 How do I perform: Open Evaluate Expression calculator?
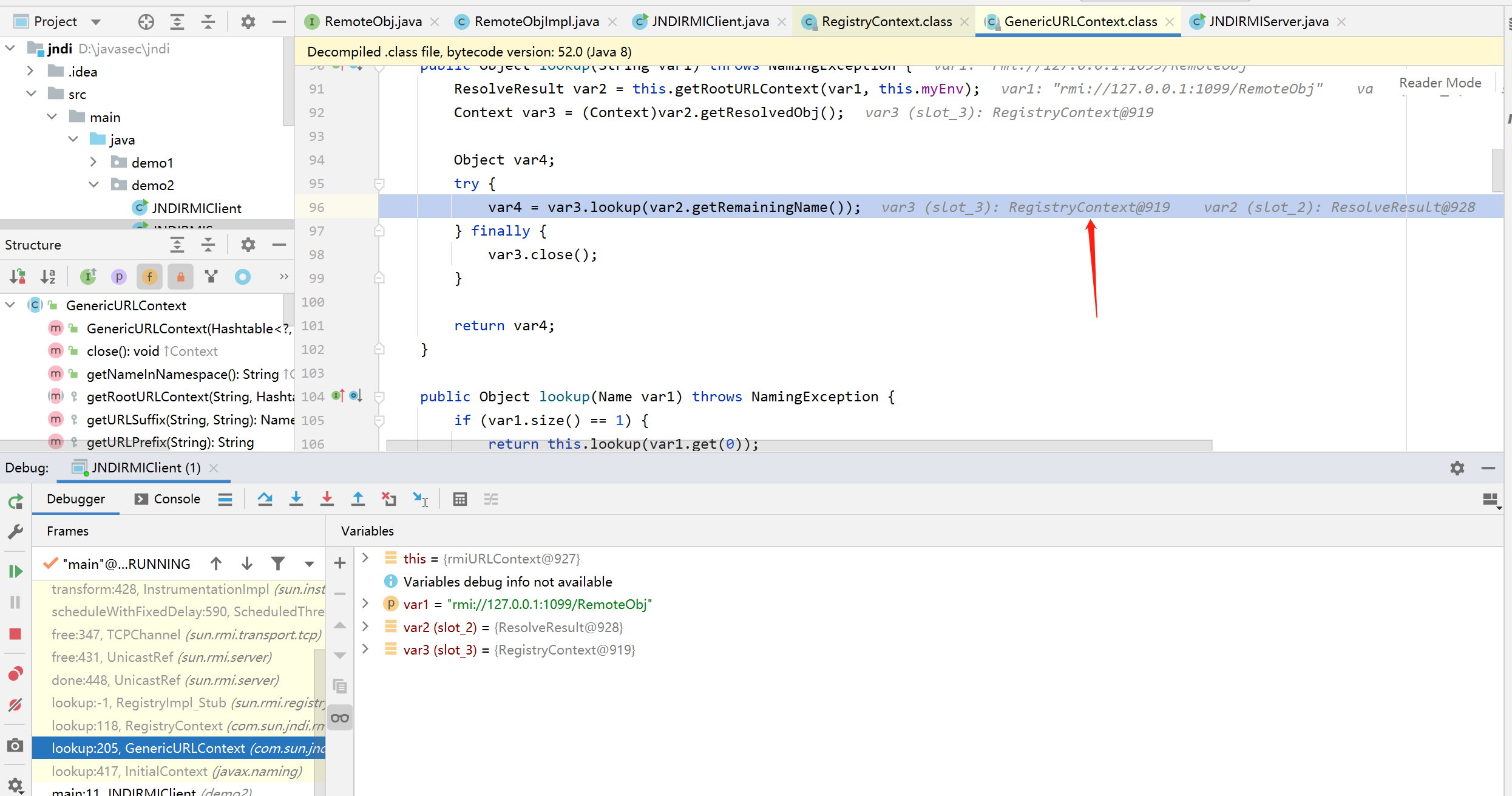point(460,499)
